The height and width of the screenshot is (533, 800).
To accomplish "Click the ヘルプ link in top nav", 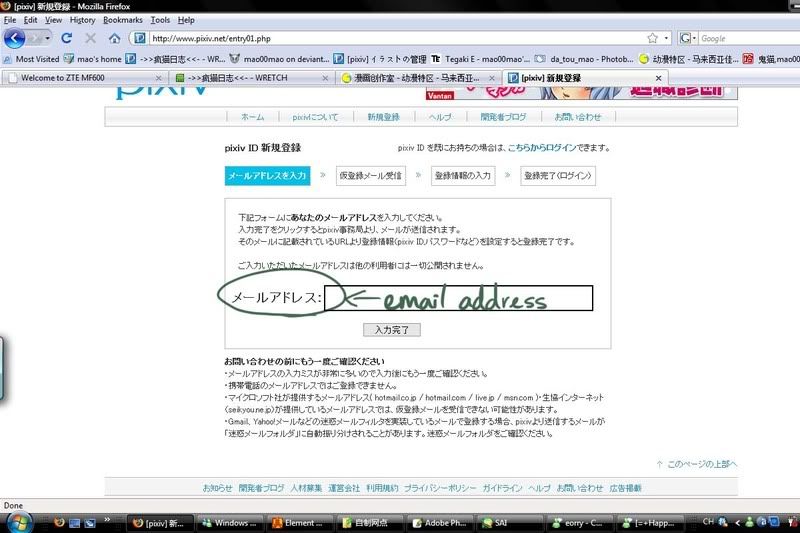I will point(440,117).
